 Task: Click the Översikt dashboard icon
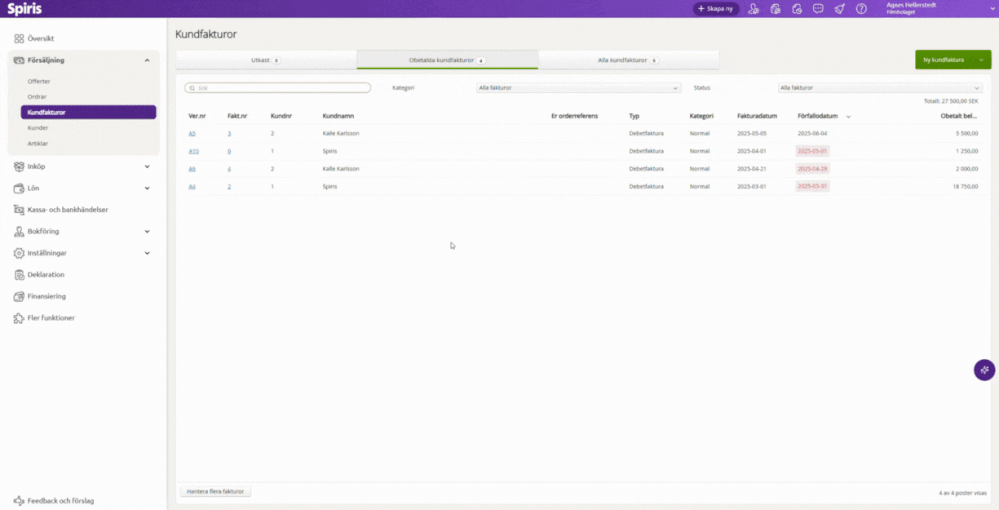[x=19, y=38]
